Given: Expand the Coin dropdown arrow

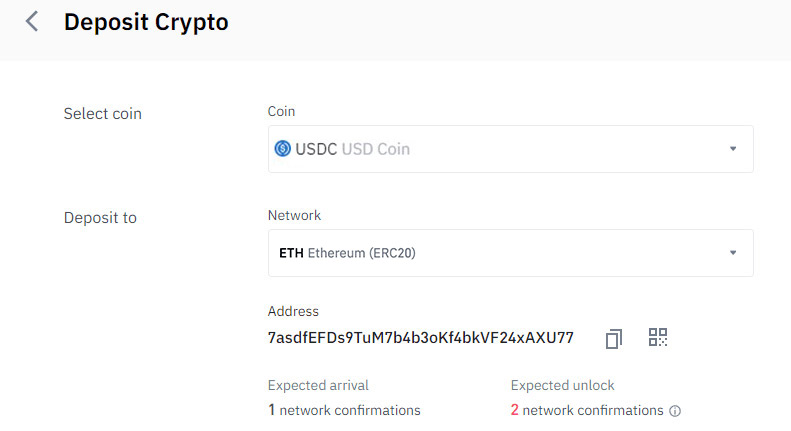Looking at the screenshot, I should click(x=733, y=149).
